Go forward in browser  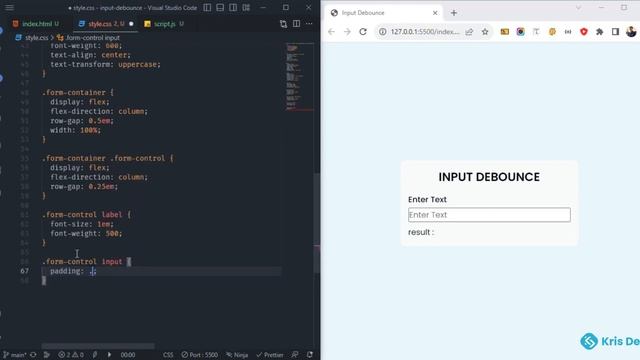coord(347,31)
